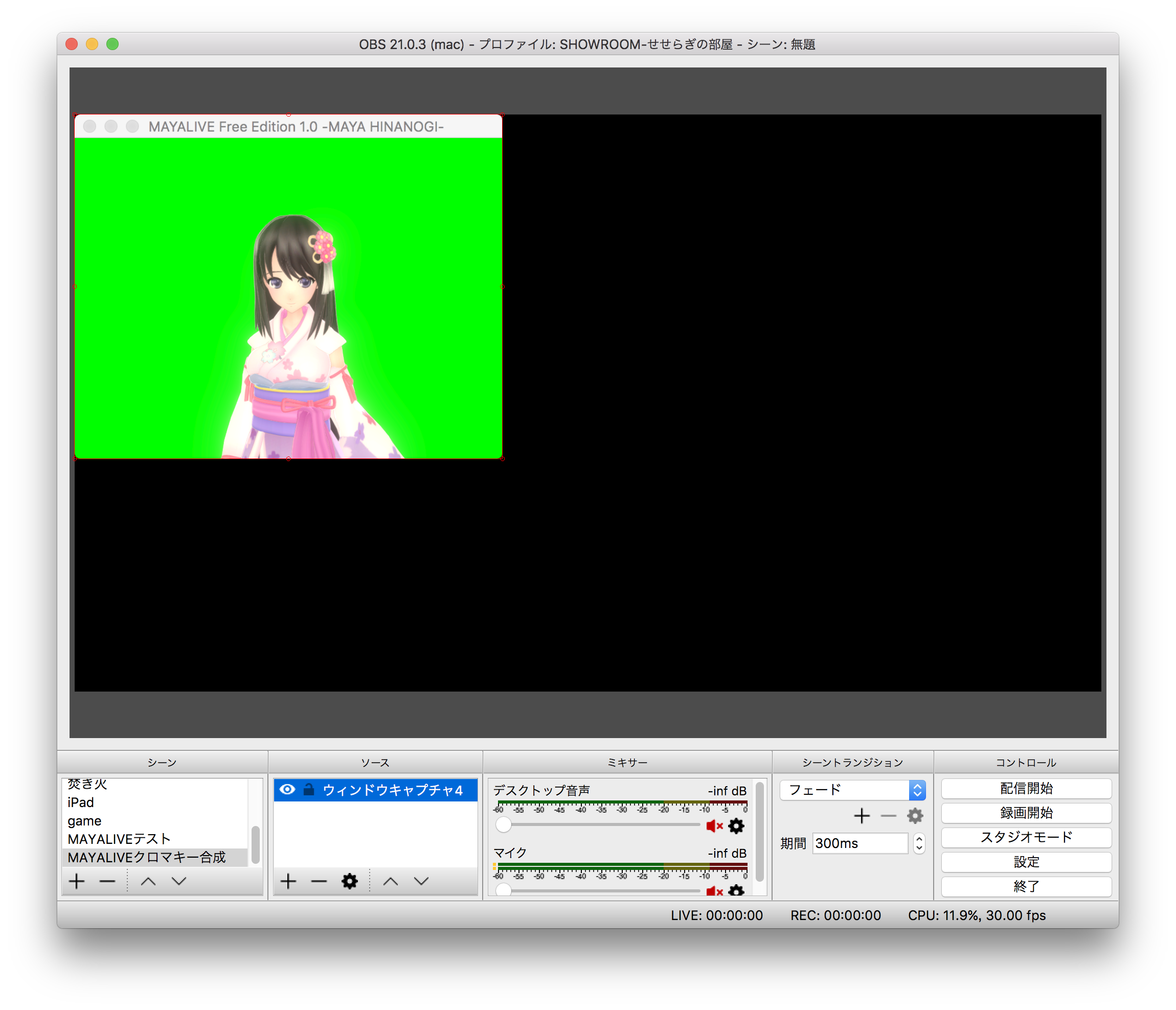Screen dimensions: 1176x1010
Task: Open マイク audio settings gear
Action: (736, 891)
